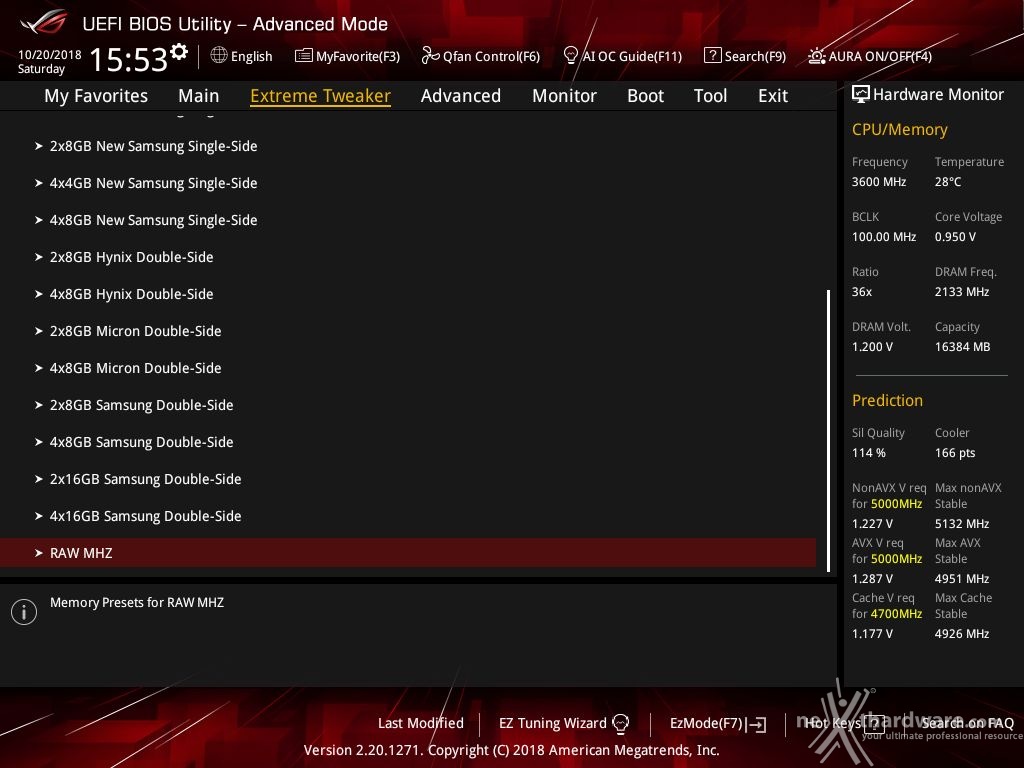
Task: Open the Tool tab
Action: point(710,96)
